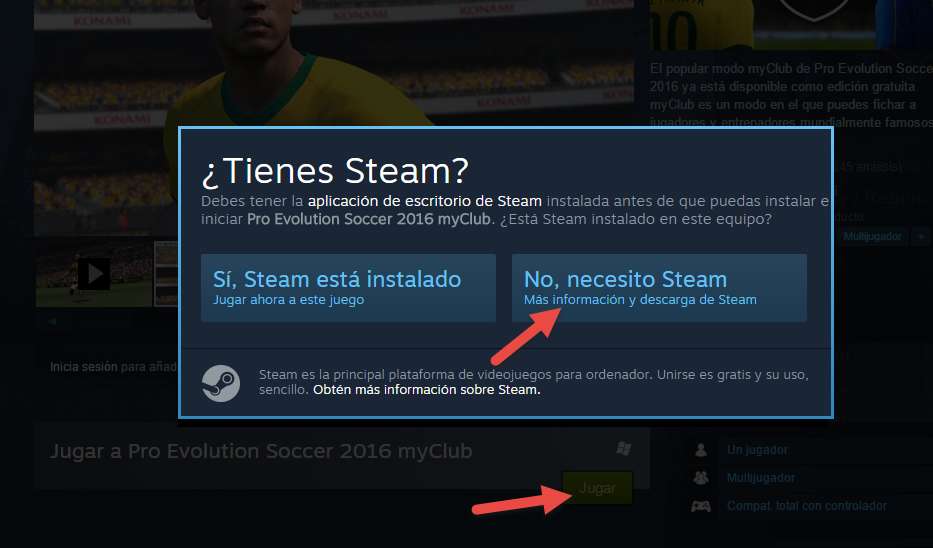The width and height of the screenshot is (933, 548).
Task: Click the Multijugador tag above the dialog edge
Action: click(872, 236)
